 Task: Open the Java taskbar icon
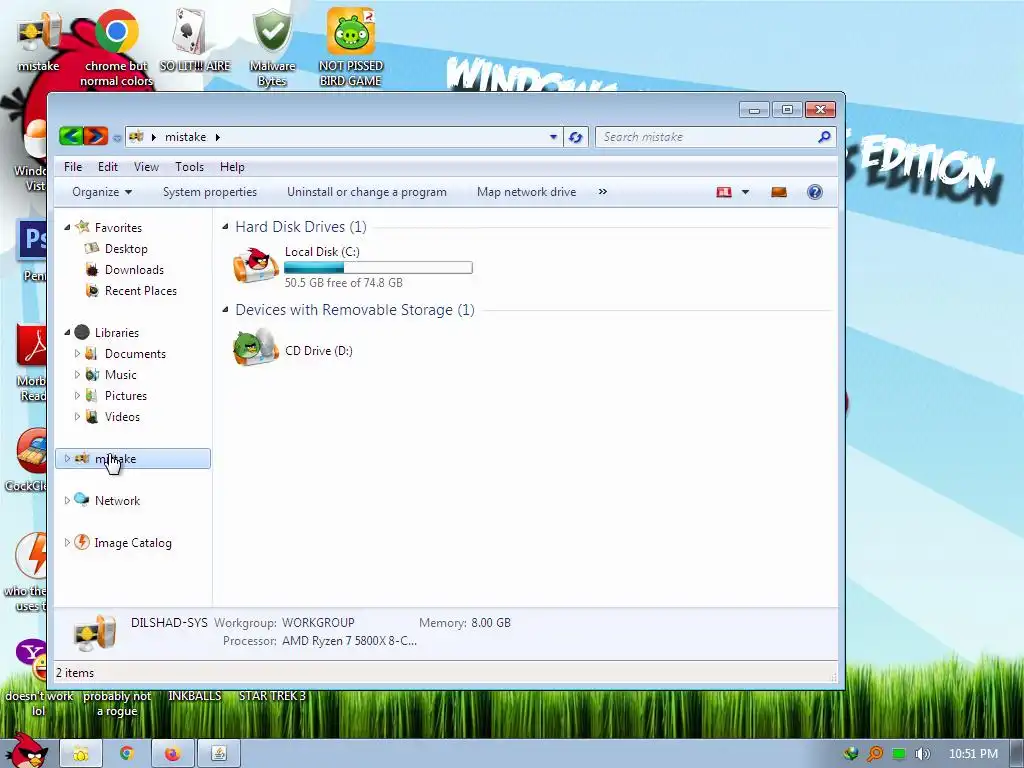pos(219,754)
